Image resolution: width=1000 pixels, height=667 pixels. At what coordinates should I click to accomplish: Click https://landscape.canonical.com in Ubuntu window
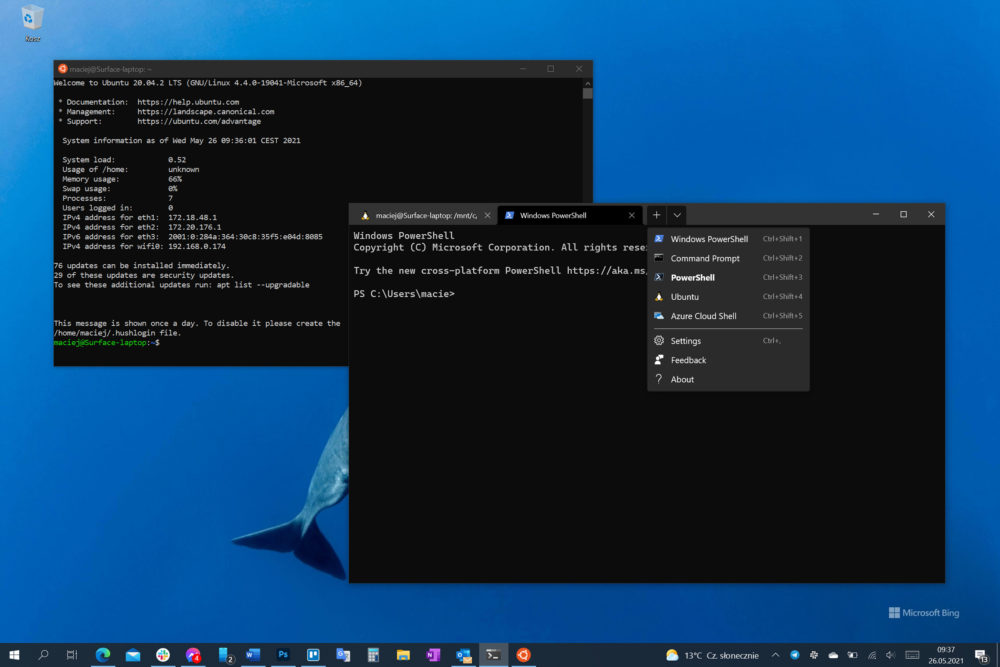click(x=205, y=112)
